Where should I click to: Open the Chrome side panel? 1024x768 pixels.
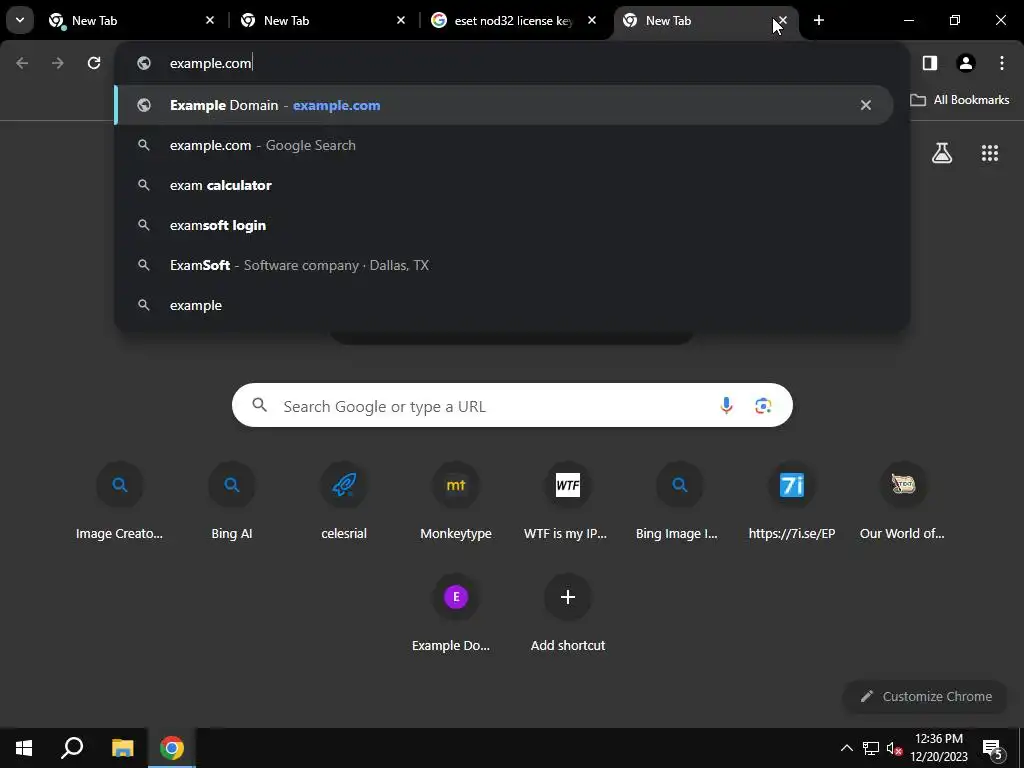[930, 63]
